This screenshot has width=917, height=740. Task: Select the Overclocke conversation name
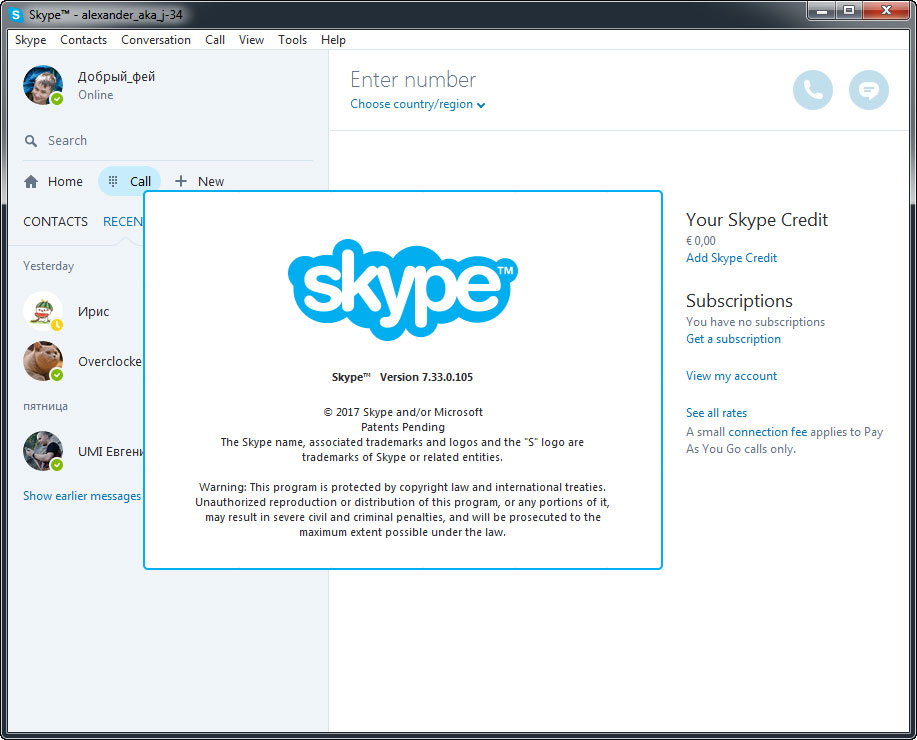(x=110, y=362)
